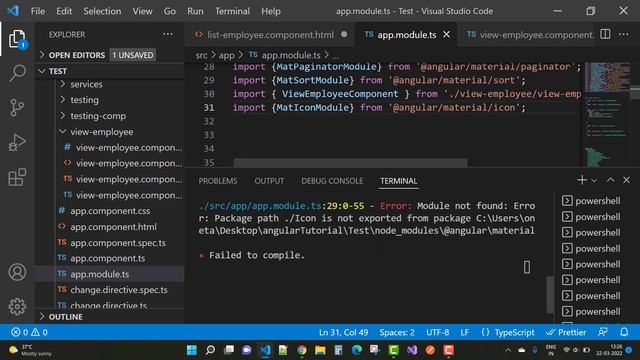Open editor more actions ellipsis
This screenshot has width=640, height=360.
[624, 34]
